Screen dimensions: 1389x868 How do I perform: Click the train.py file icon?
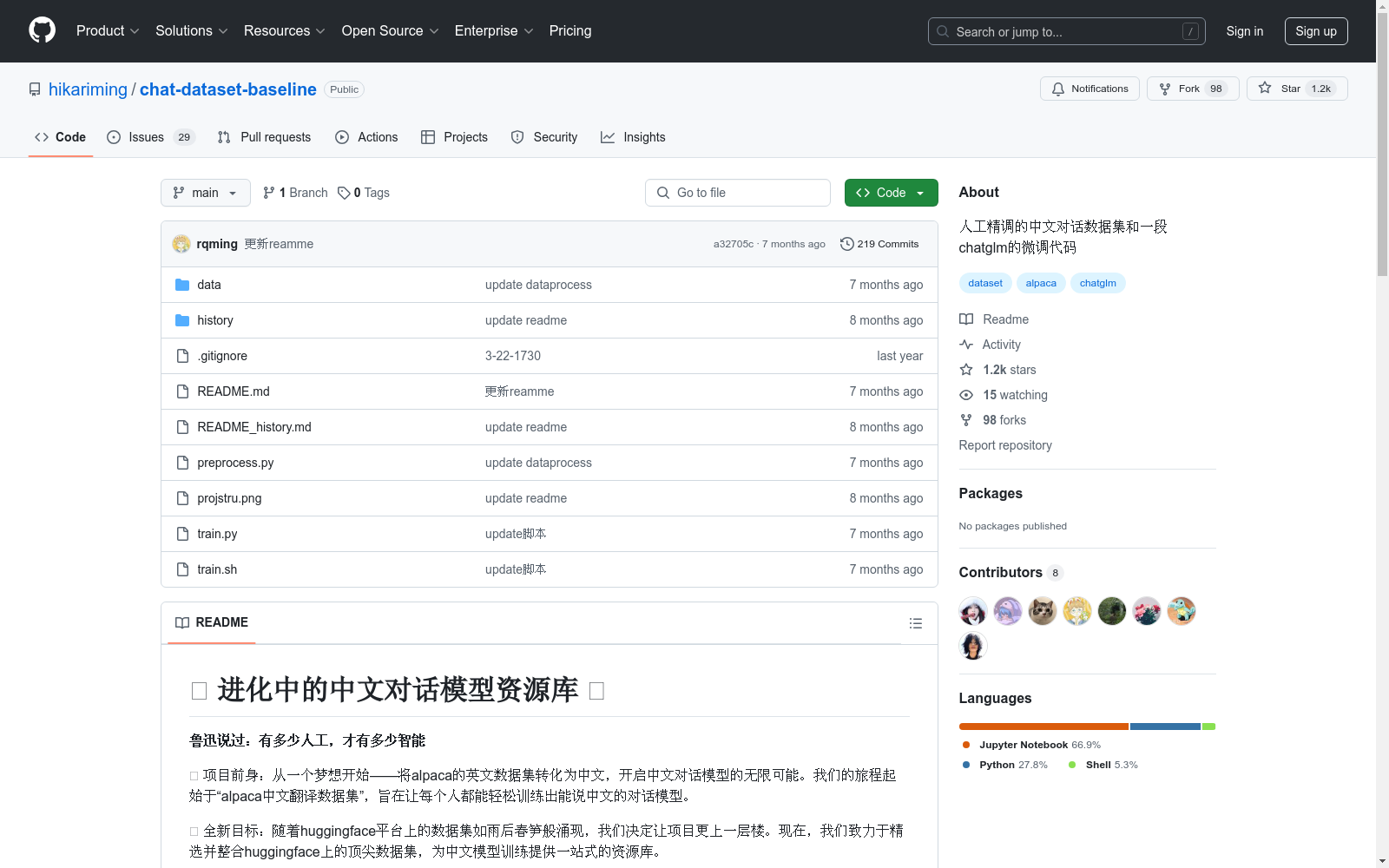182,534
